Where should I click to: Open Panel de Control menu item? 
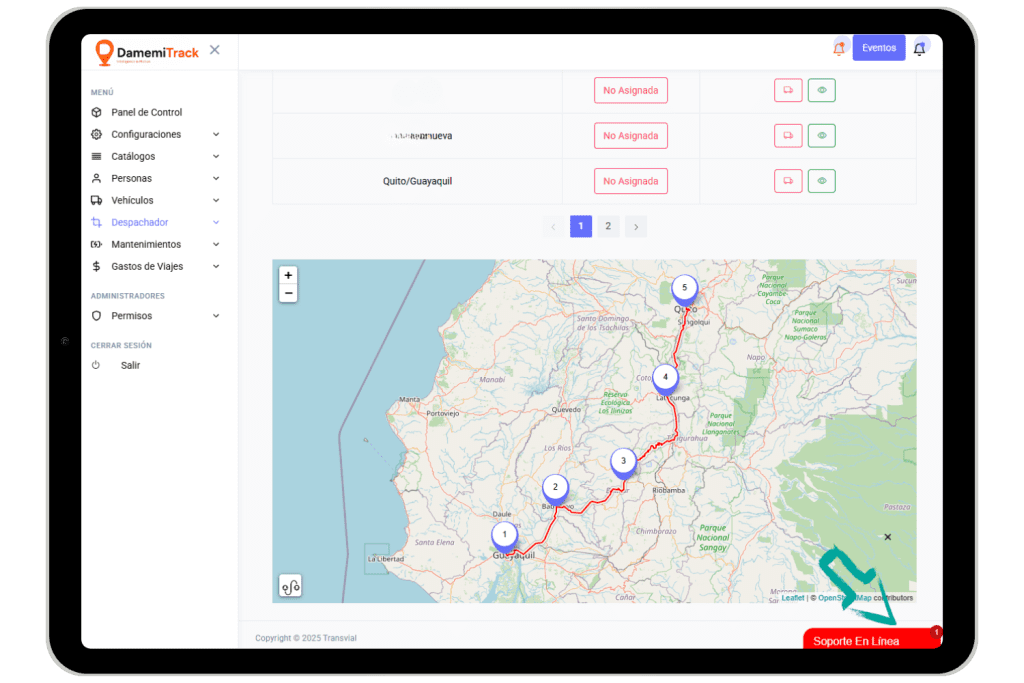click(x=146, y=112)
